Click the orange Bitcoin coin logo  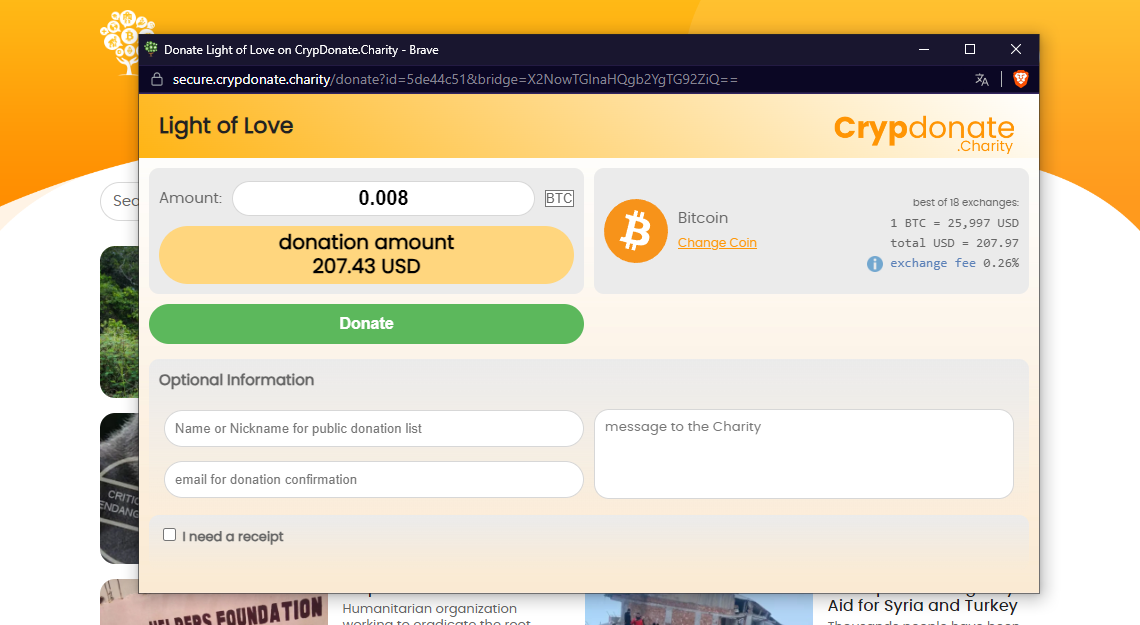[x=635, y=231]
